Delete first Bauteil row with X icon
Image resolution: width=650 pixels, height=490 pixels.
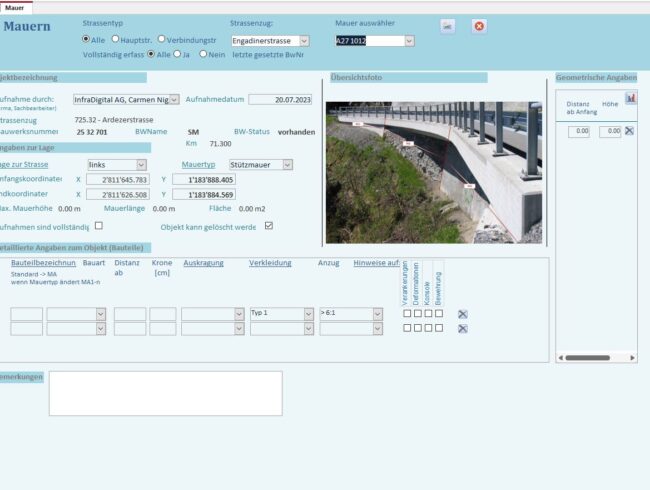point(463,314)
